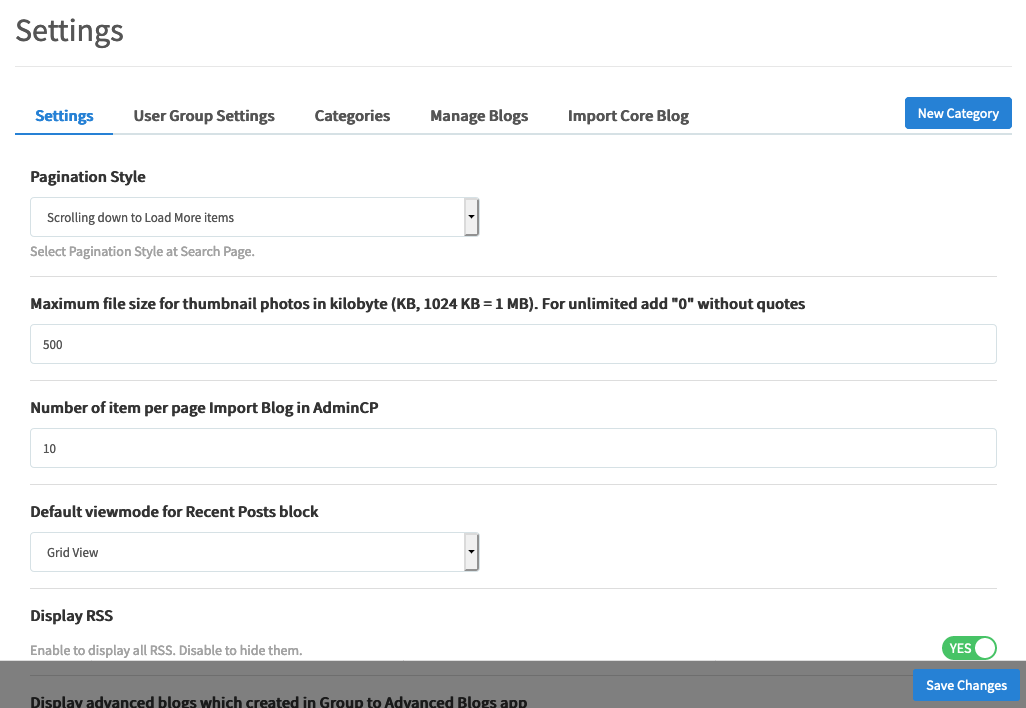Click the Pagination Style dropdown arrow
The height and width of the screenshot is (708, 1026).
pos(472,217)
